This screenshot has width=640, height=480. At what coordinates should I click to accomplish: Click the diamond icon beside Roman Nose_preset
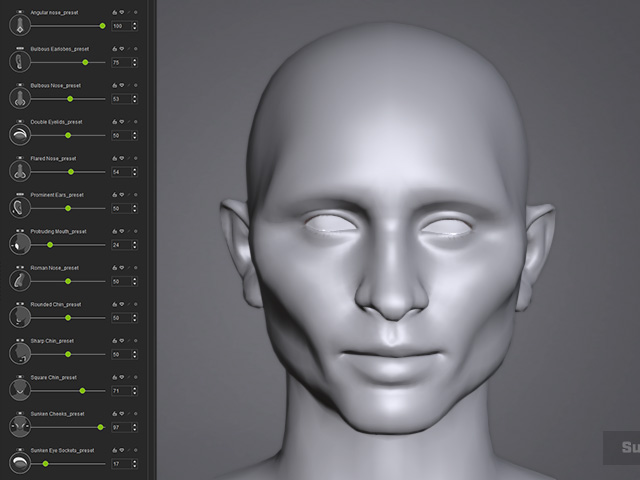122,268
